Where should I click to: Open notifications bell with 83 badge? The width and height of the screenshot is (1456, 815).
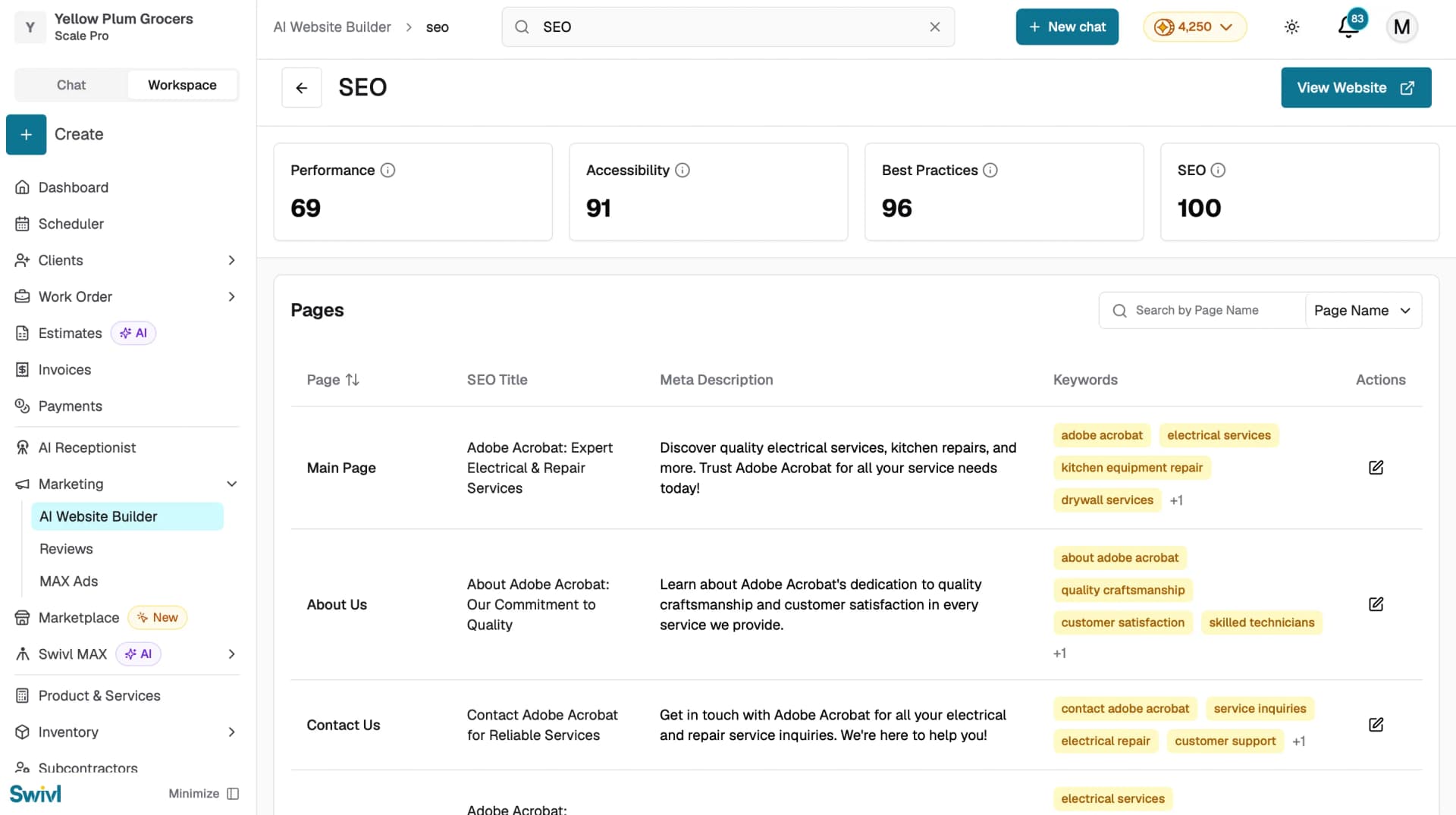[x=1348, y=27]
